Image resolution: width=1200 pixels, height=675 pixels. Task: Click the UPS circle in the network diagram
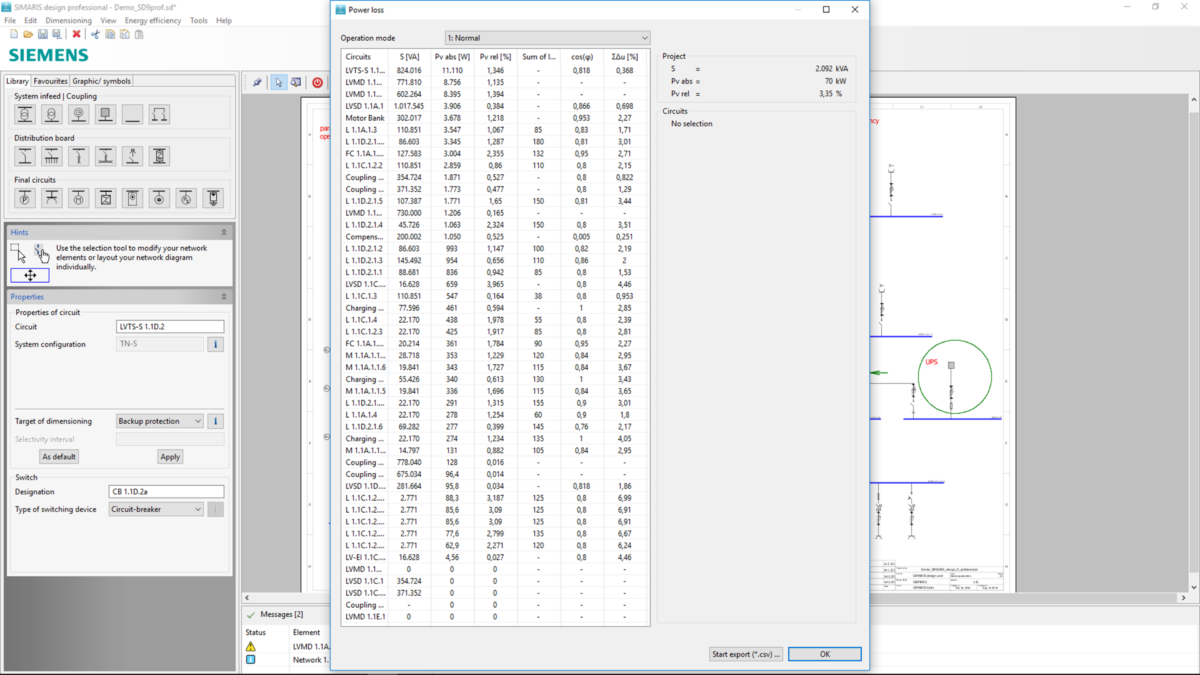pyautogui.click(x=954, y=377)
